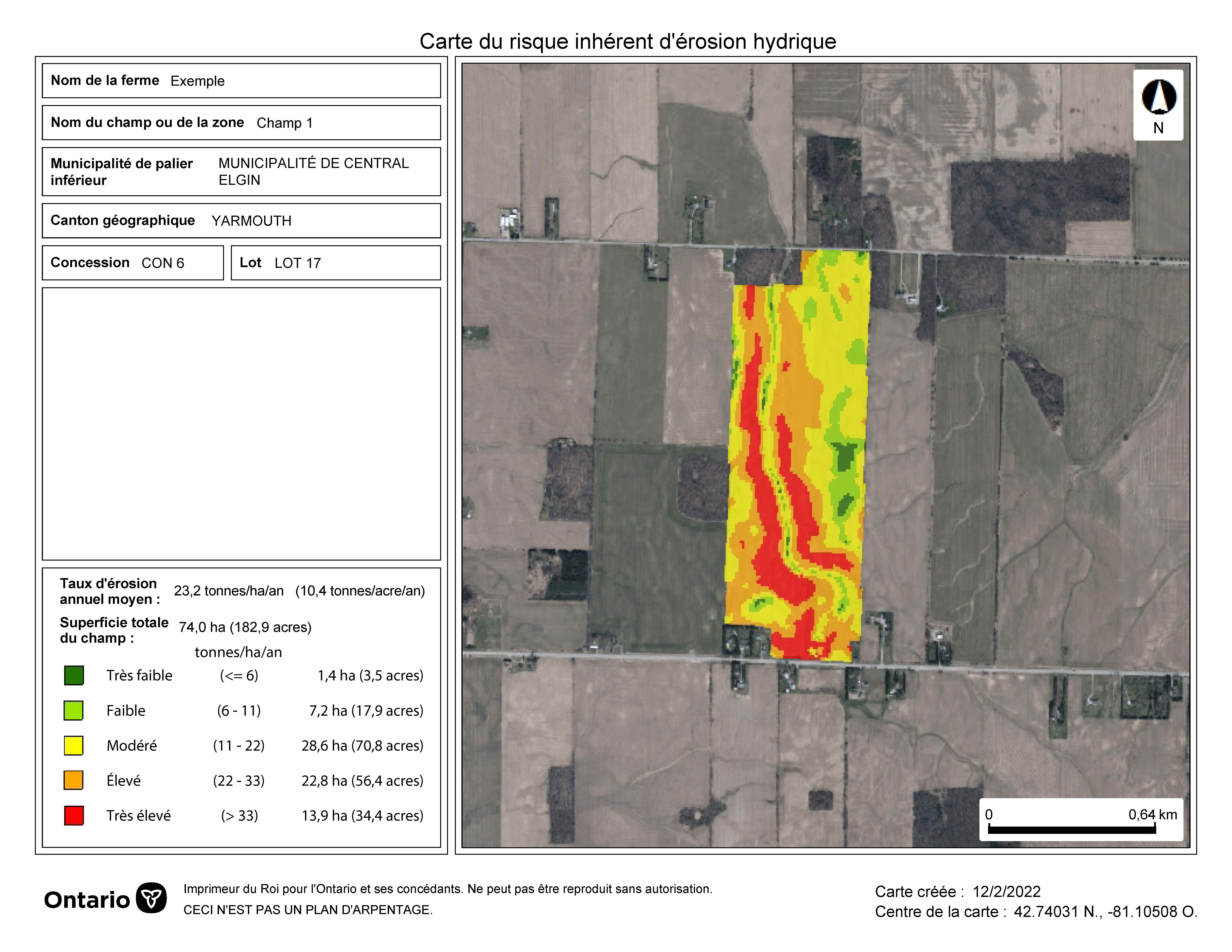Screen dimensions: 1232x952
Task: Click the Lot field LOT 17
Action: point(336,263)
